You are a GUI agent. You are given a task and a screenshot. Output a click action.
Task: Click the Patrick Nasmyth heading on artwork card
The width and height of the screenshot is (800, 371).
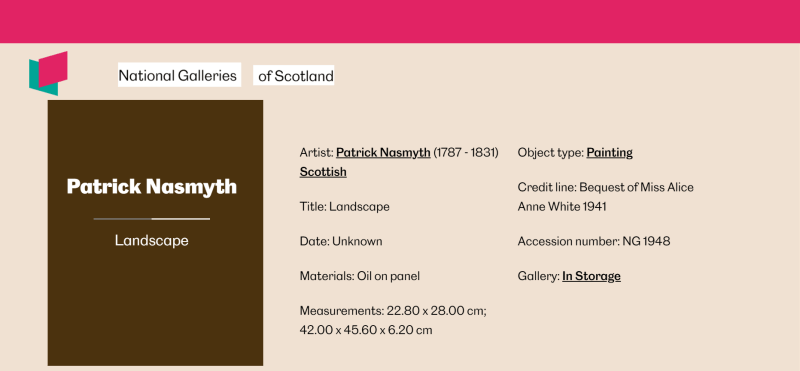152,187
